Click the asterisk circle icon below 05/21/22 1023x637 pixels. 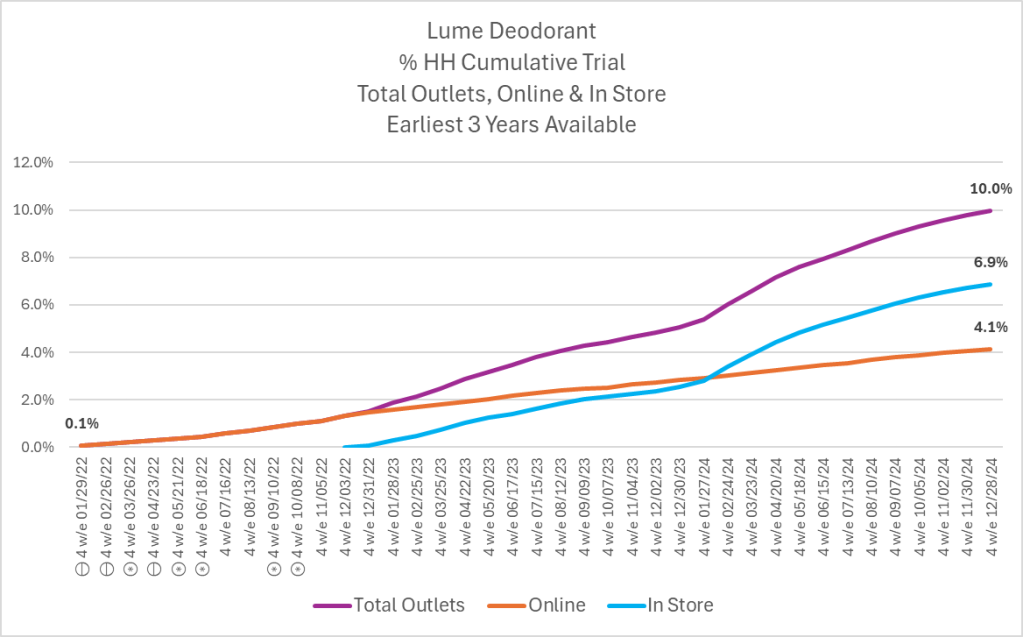pos(178,569)
